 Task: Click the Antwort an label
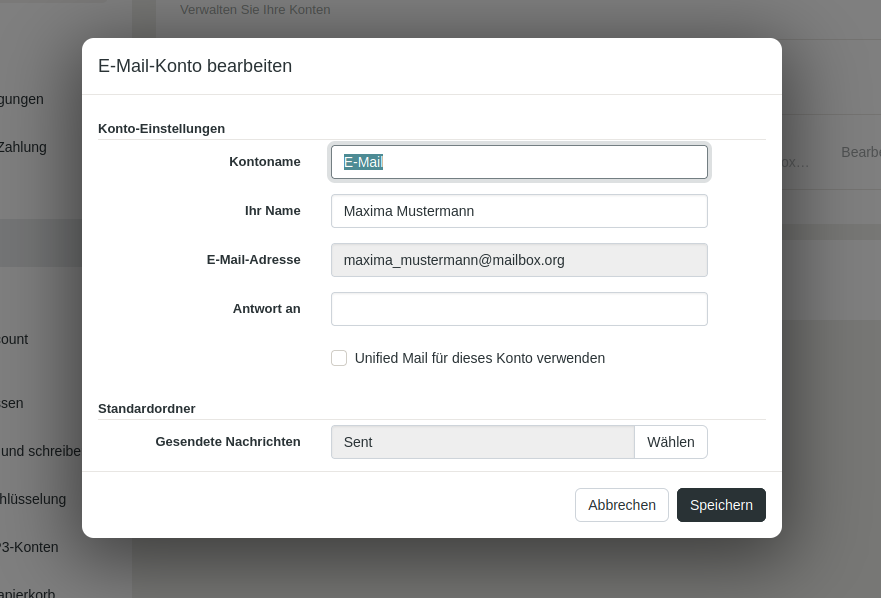click(x=266, y=309)
